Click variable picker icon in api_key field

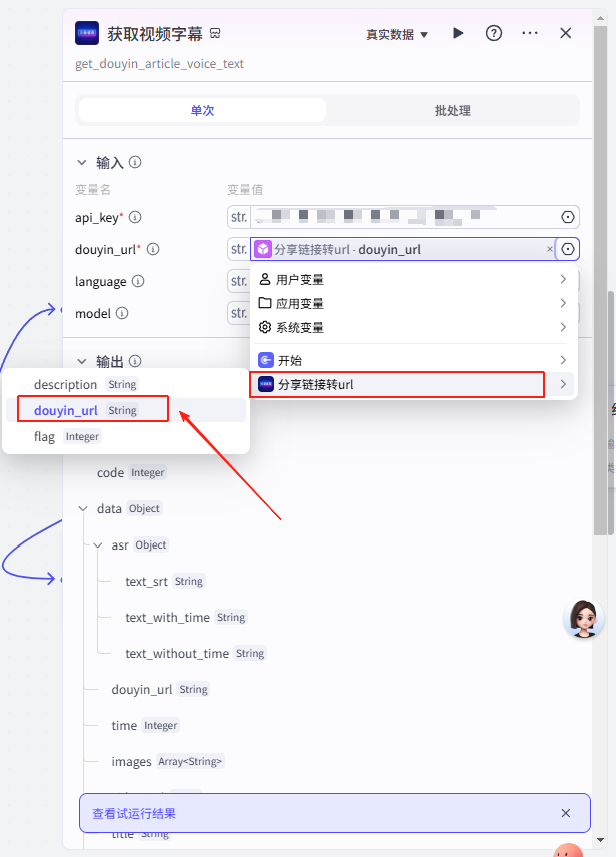coord(568,217)
